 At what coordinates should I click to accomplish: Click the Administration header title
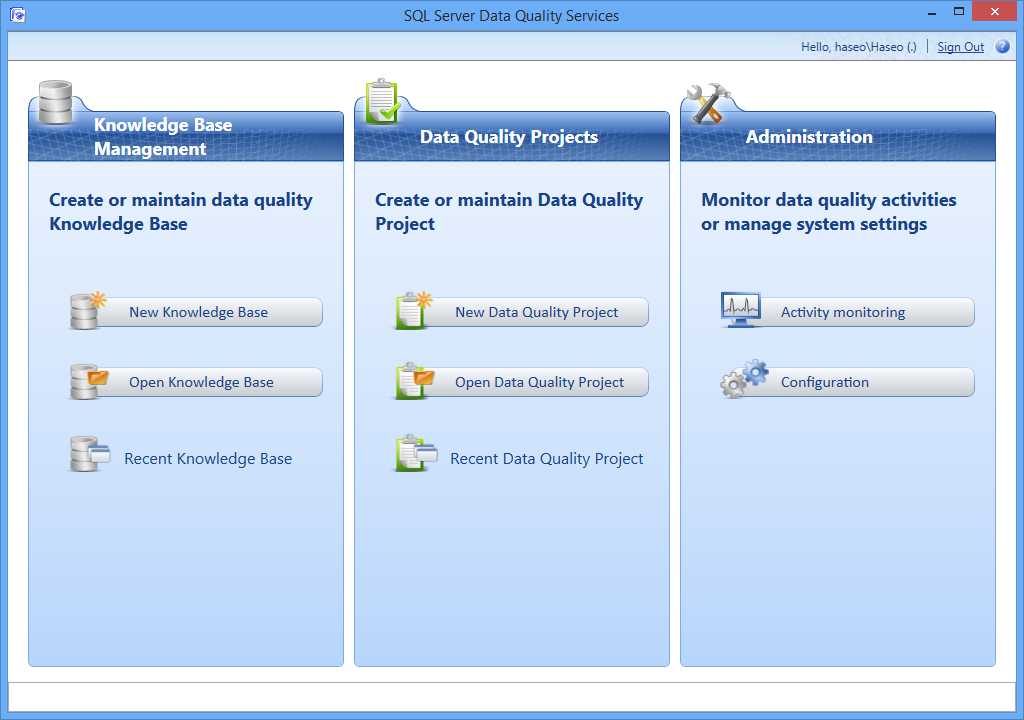pyautogui.click(x=809, y=137)
